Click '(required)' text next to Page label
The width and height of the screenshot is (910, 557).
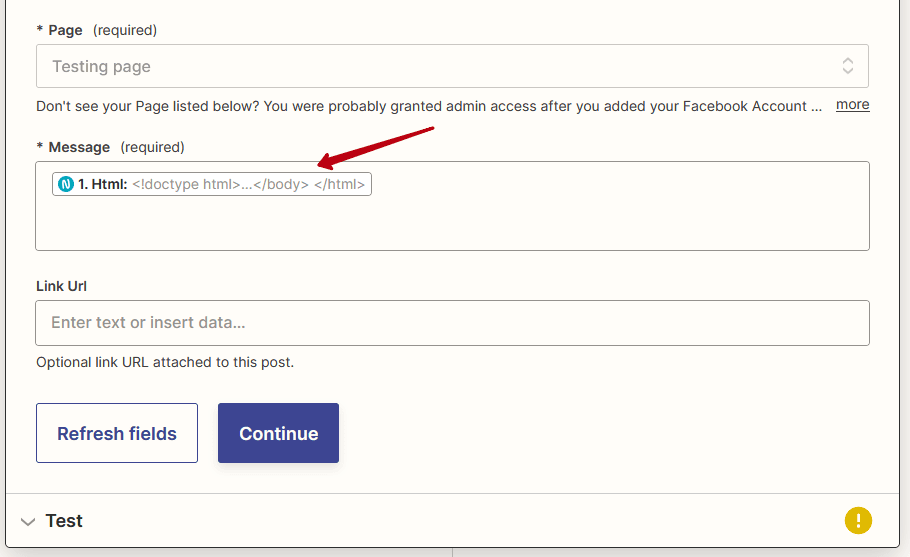point(125,30)
